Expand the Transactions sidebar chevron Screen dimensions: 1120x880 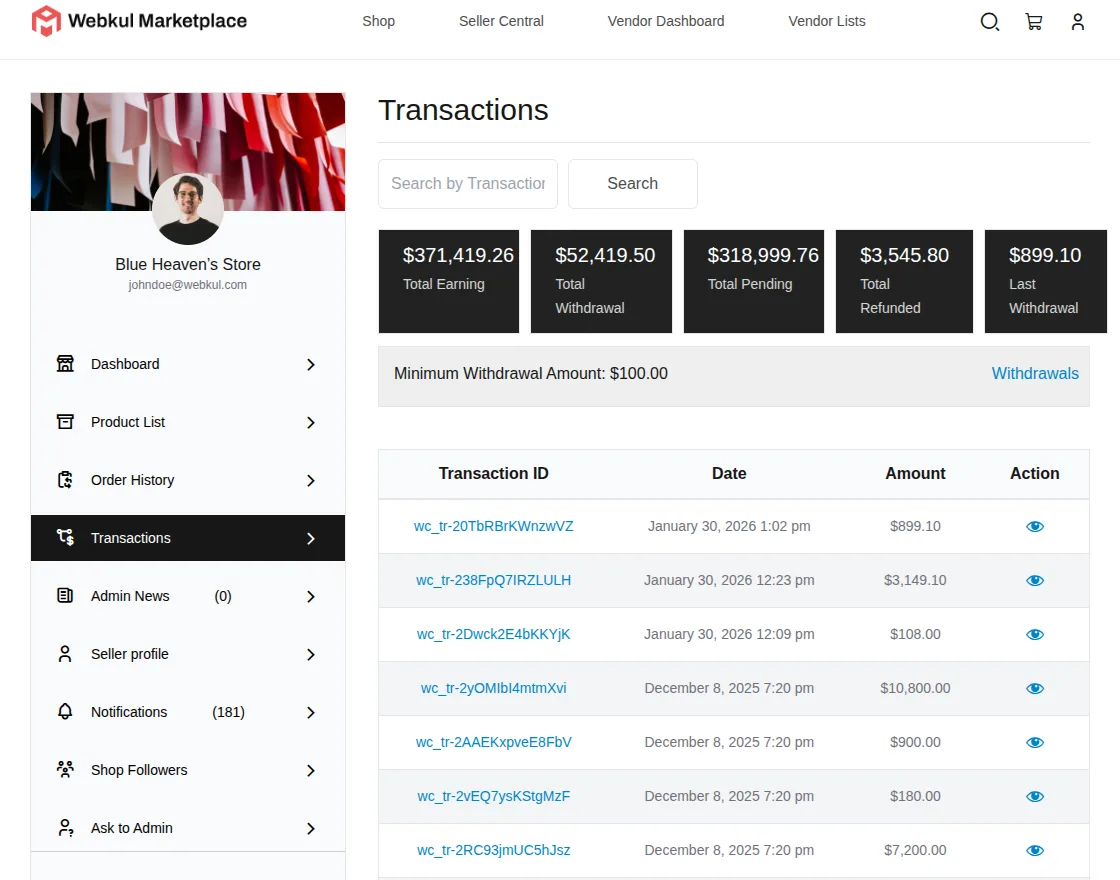point(311,538)
